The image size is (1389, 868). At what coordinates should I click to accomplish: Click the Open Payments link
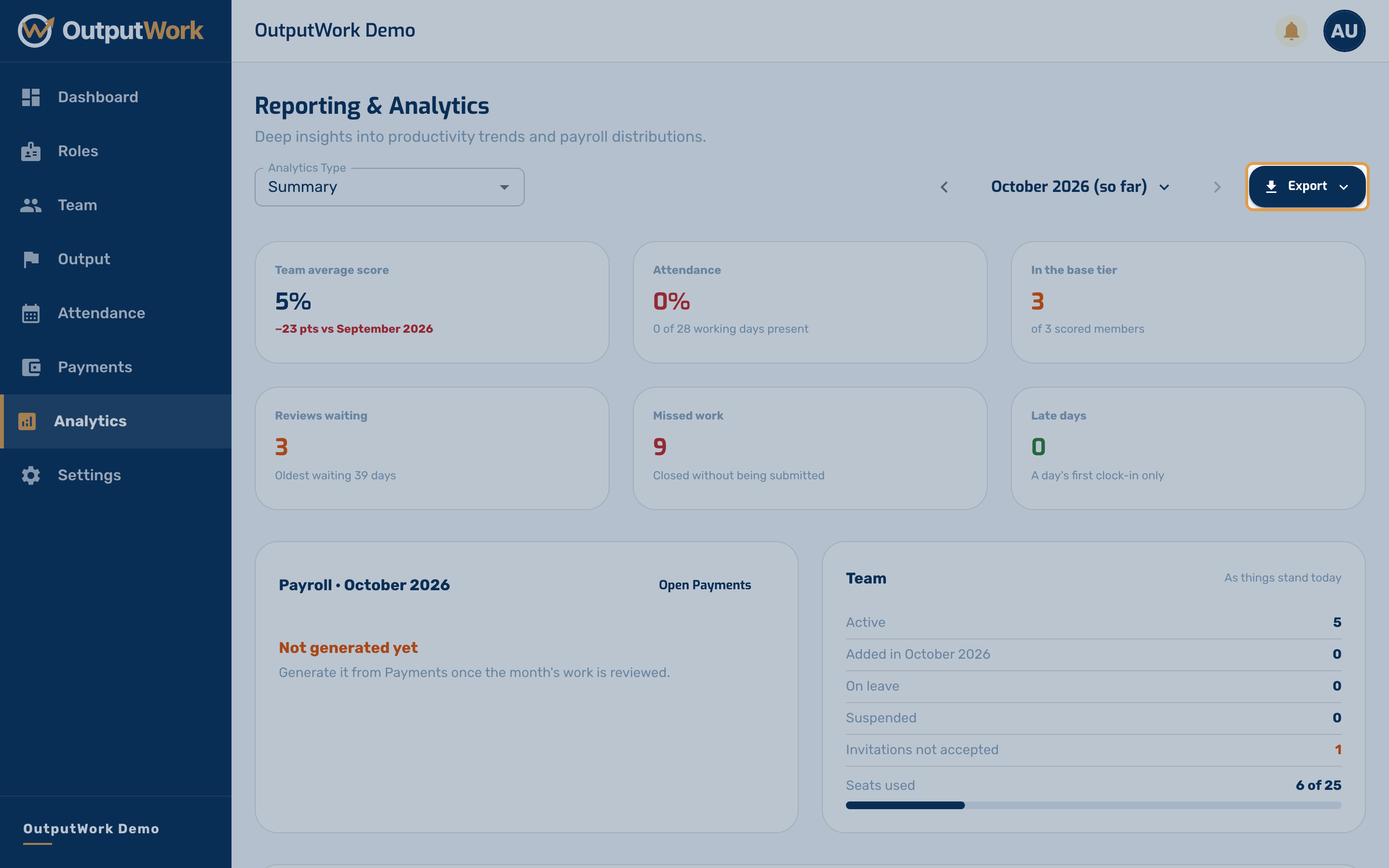(705, 585)
